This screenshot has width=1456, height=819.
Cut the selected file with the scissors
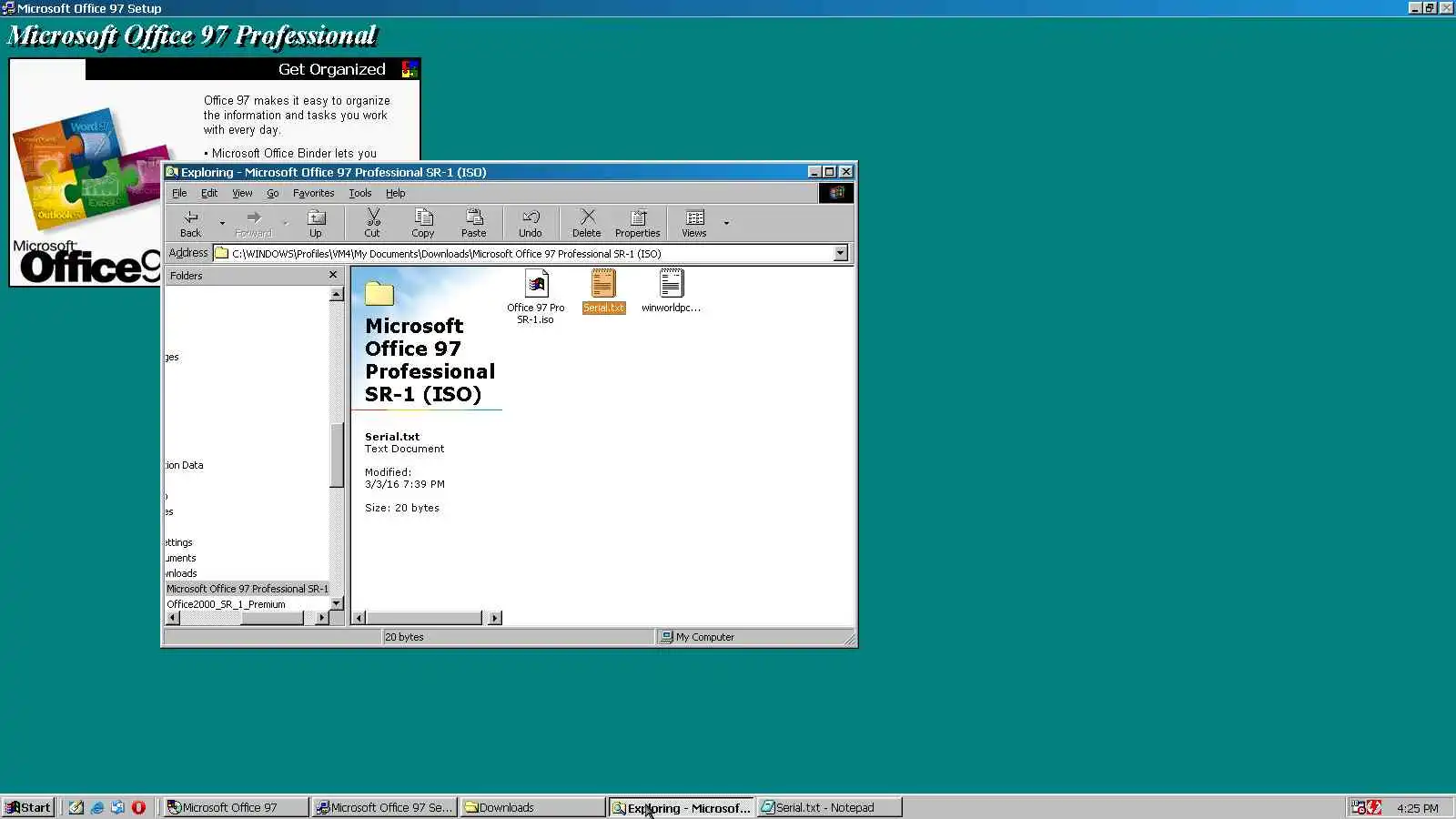tap(372, 223)
